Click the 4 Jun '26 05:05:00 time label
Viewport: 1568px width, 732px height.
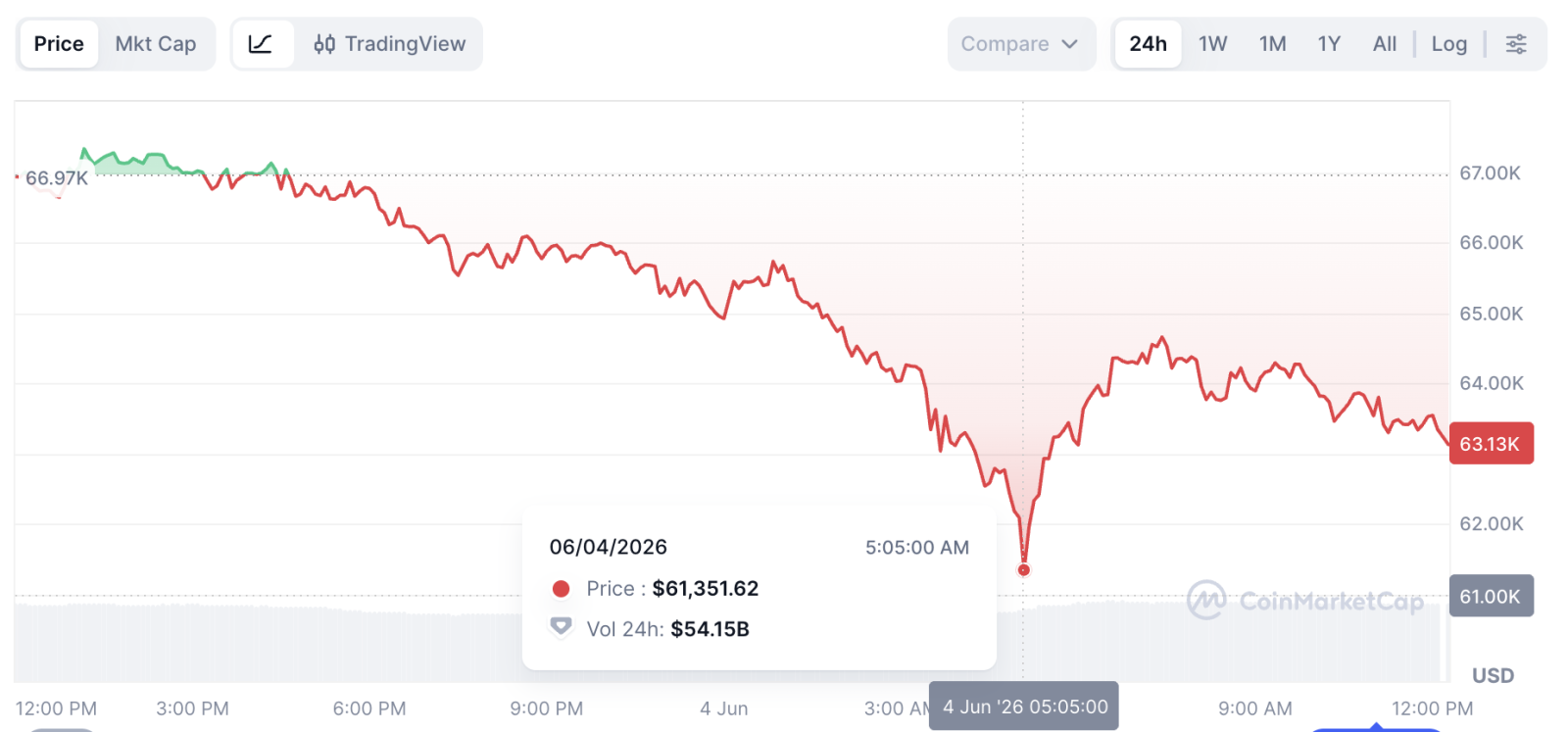click(1024, 707)
